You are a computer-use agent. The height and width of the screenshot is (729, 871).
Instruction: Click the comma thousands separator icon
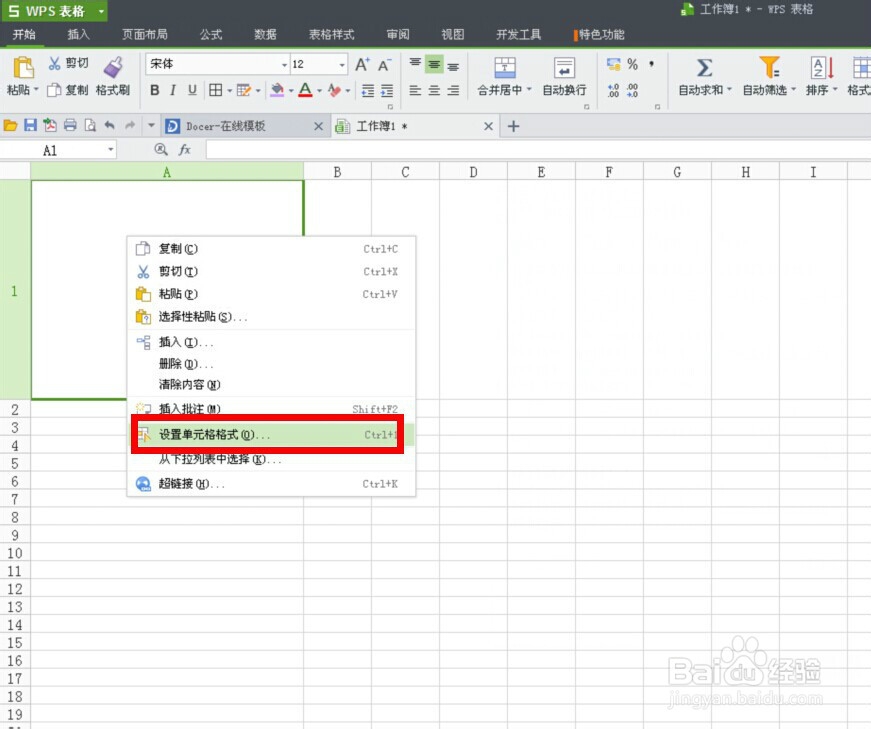651,64
